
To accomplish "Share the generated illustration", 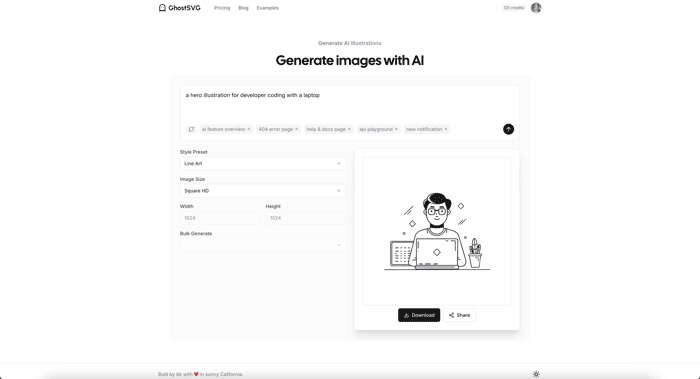I will (459, 315).
